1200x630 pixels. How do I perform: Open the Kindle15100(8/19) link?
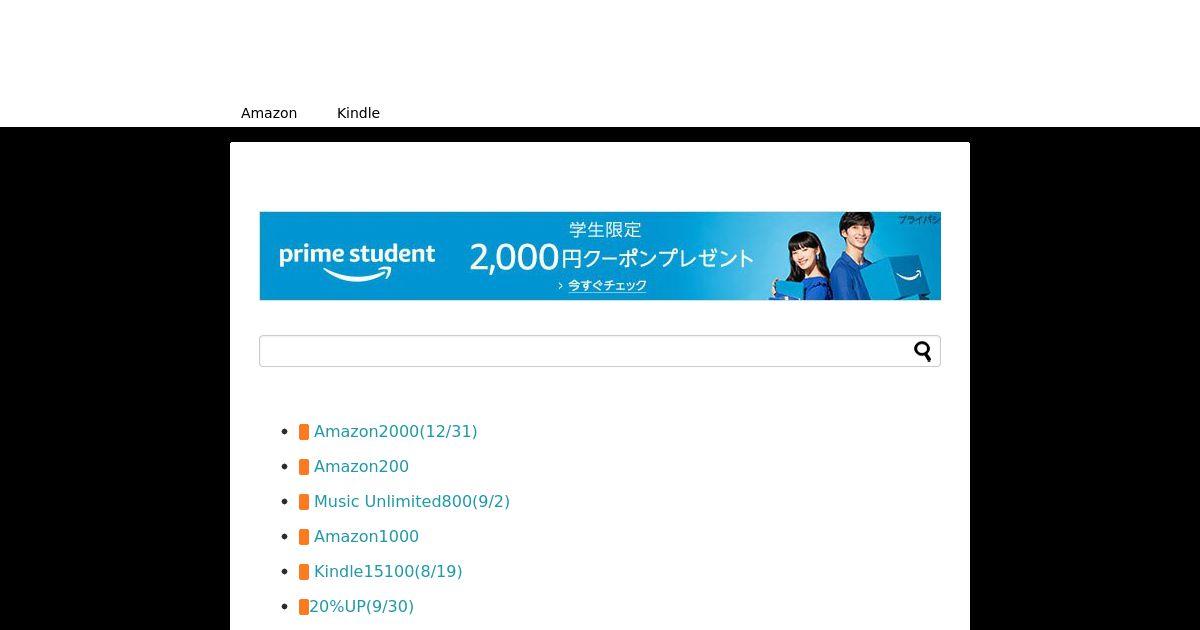click(388, 572)
